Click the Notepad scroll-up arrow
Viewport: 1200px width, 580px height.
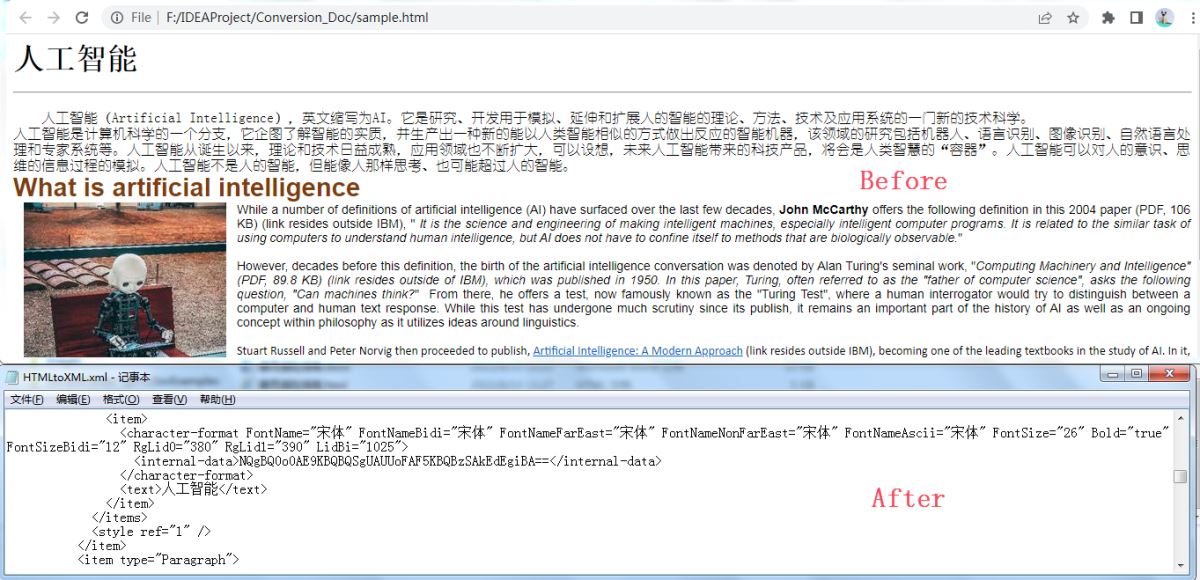point(1180,418)
